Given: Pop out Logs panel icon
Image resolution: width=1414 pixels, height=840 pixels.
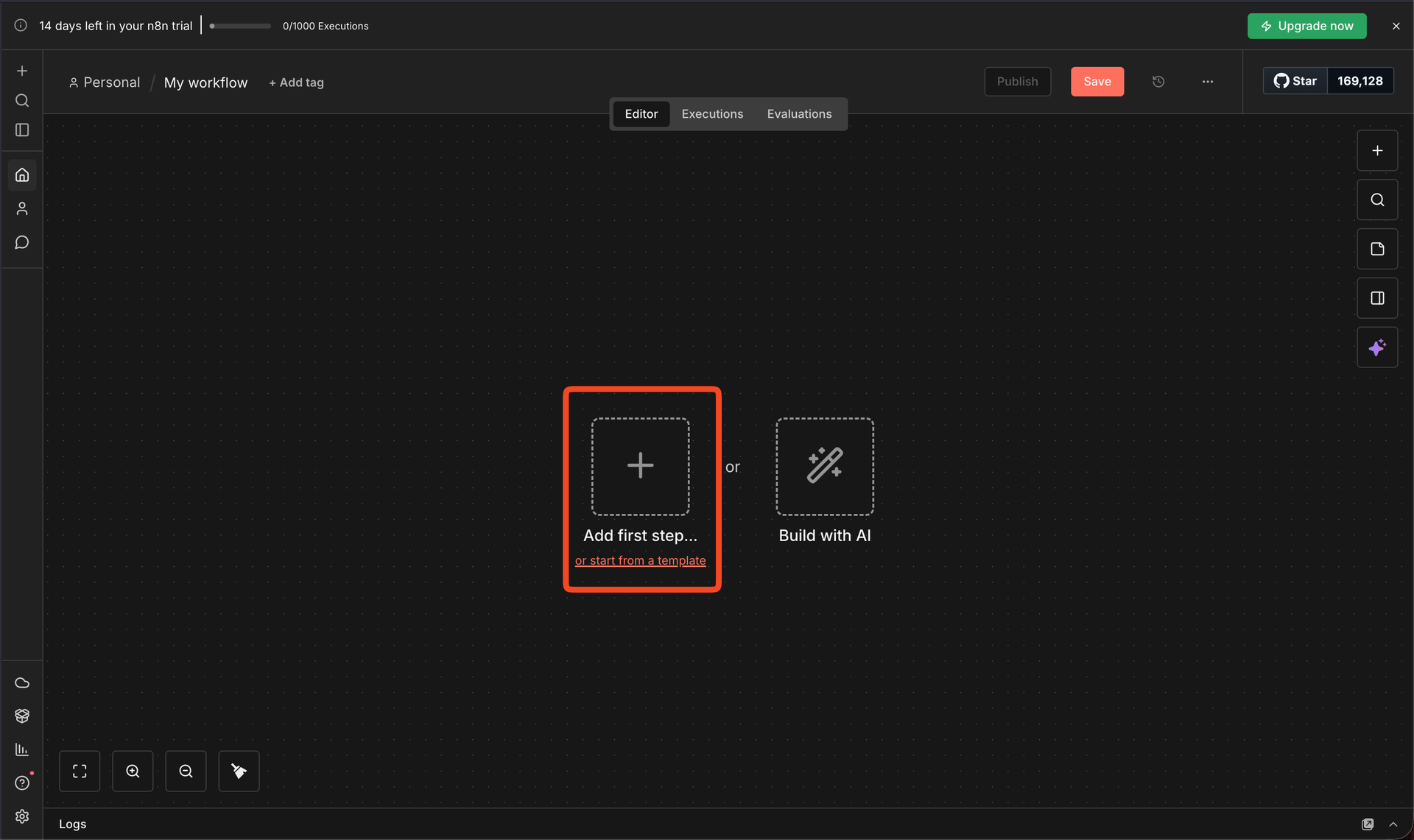Looking at the screenshot, I should click(1368, 825).
